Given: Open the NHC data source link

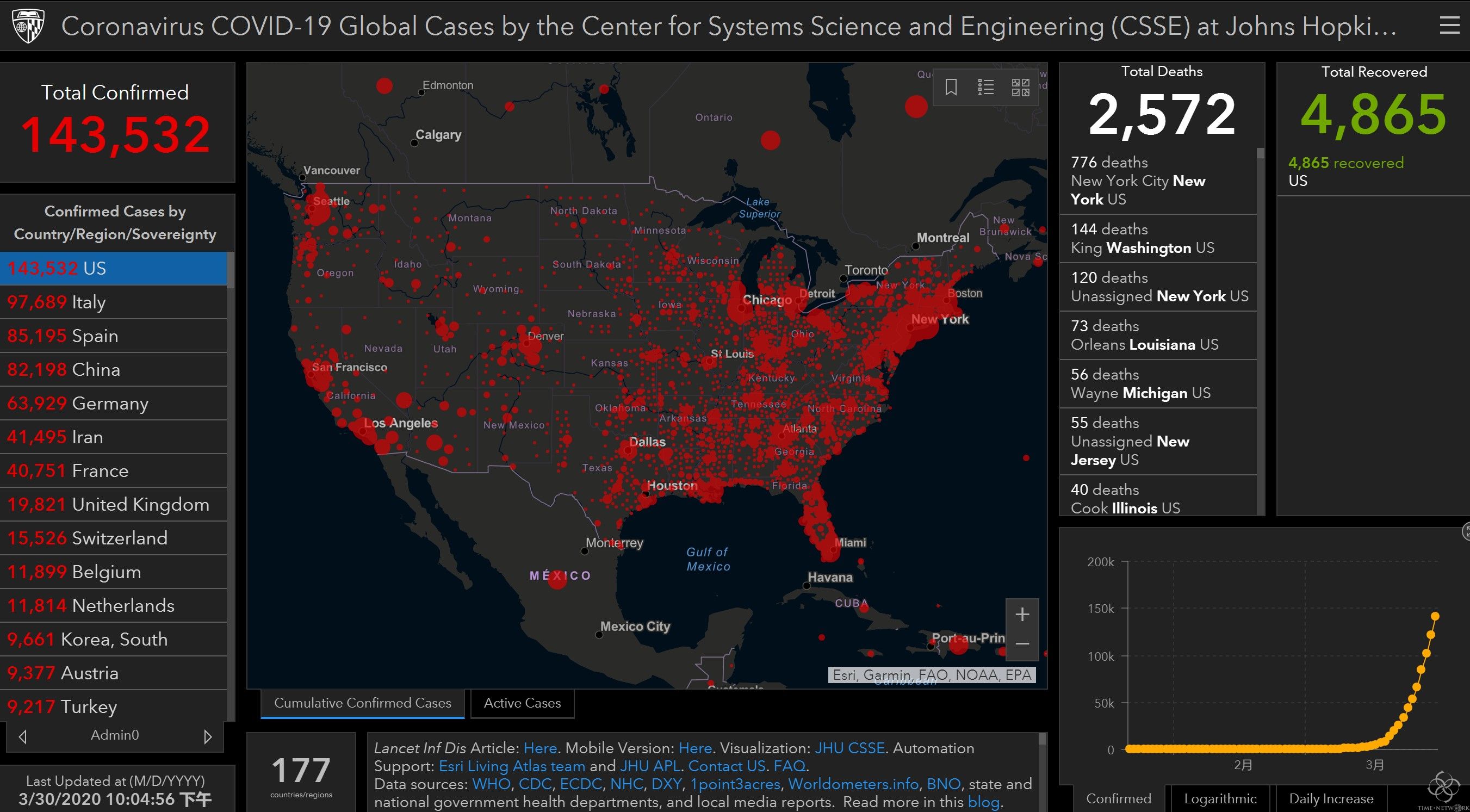Looking at the screenshot, I should point(627,784).
